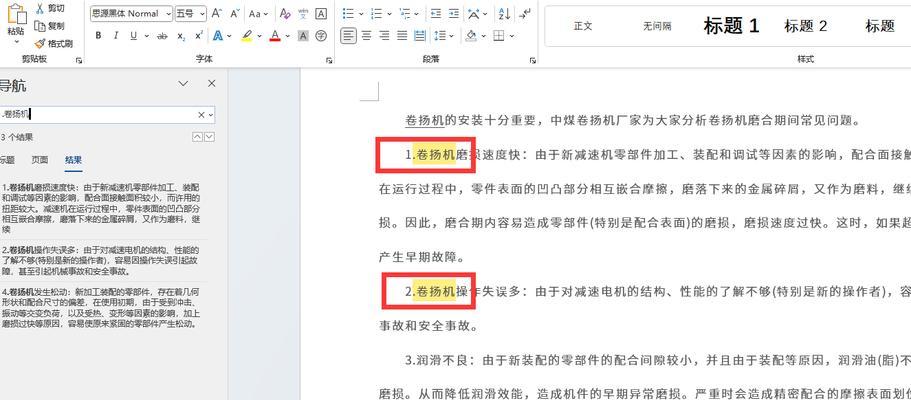Sort text with A-Z icon
This screenshot has height=400, width=911.
(504, 13)
